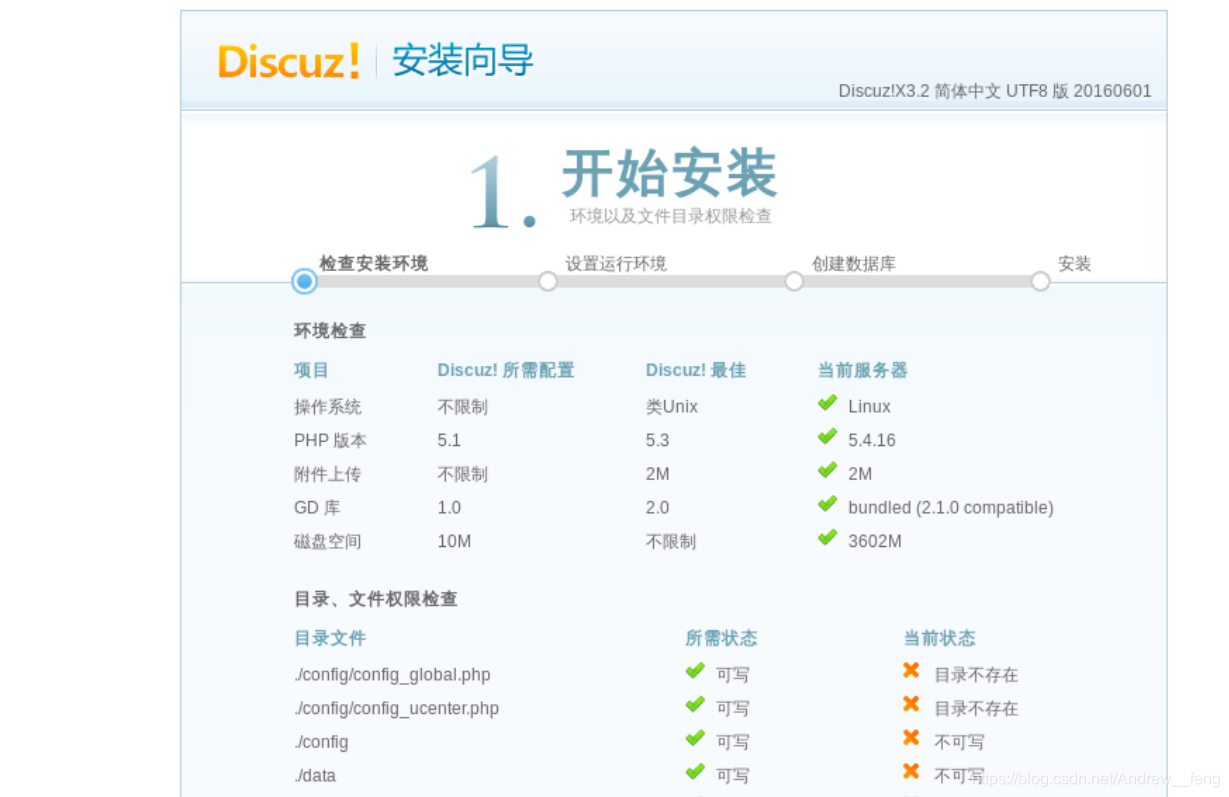Click the orange X for config_global.php

911,671
